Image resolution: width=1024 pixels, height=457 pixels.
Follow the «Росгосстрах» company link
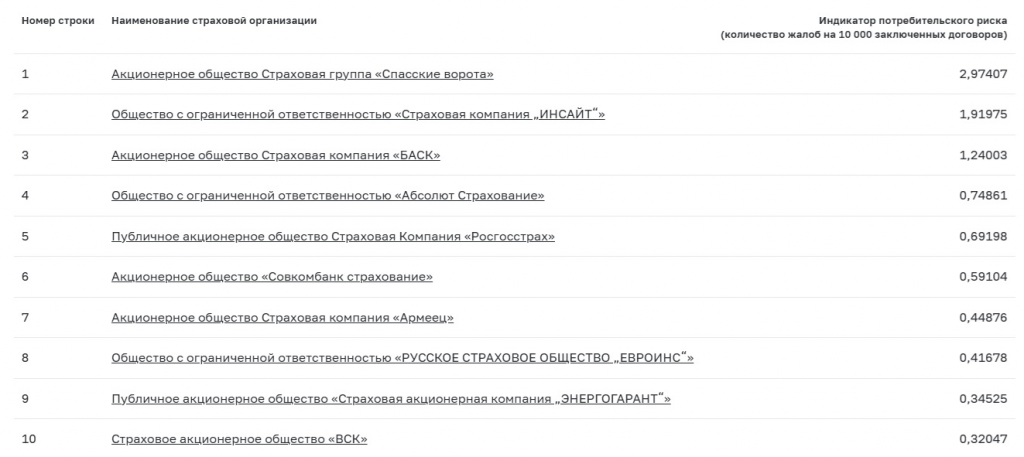tap(333, 236)
